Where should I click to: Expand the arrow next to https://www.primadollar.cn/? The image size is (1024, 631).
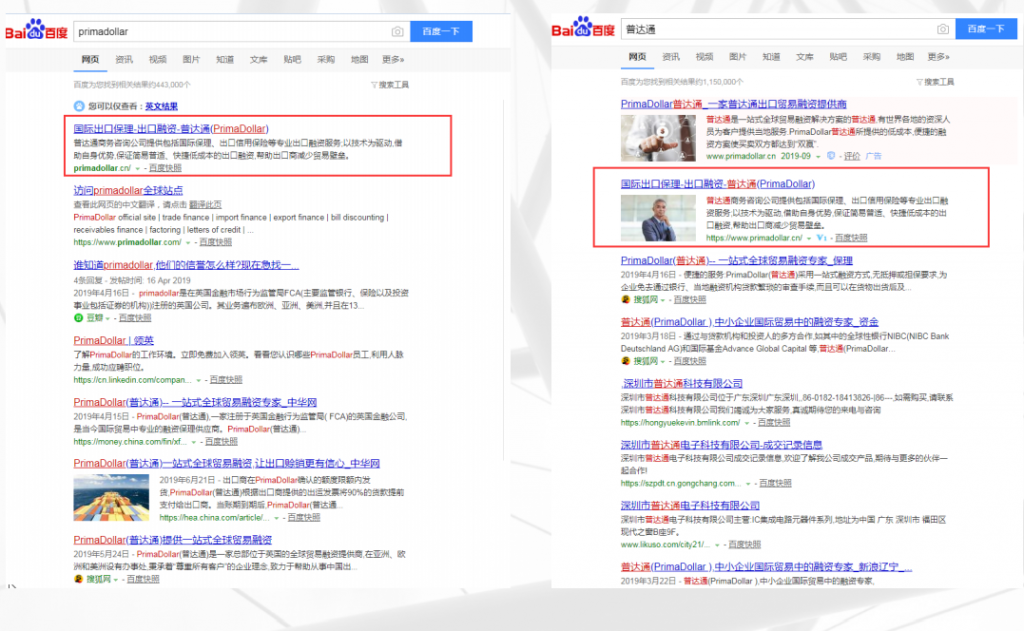pos(807,237)
